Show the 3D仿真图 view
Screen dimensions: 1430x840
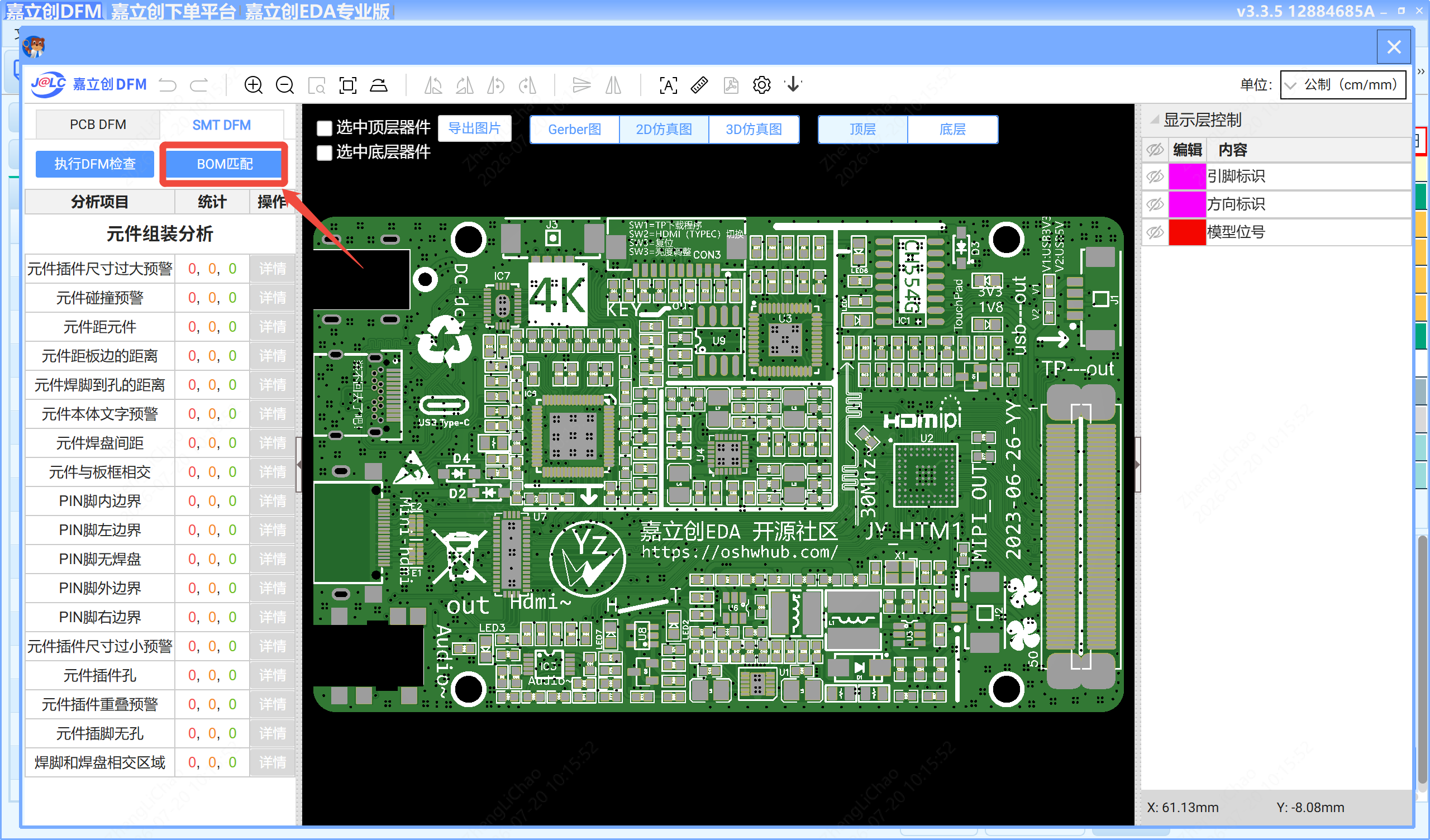pyautogui.click(x=754, y=130)
